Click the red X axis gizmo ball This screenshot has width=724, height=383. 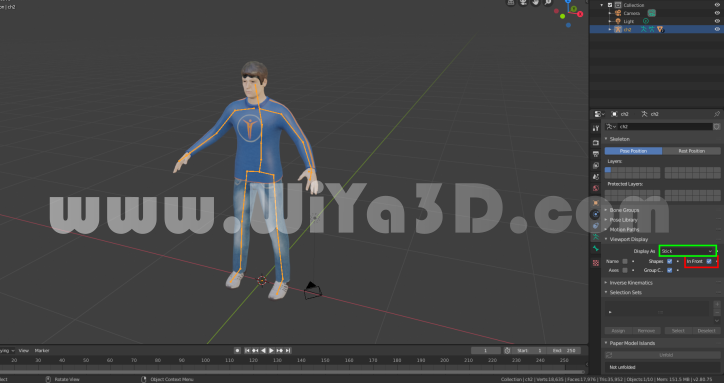580,14
